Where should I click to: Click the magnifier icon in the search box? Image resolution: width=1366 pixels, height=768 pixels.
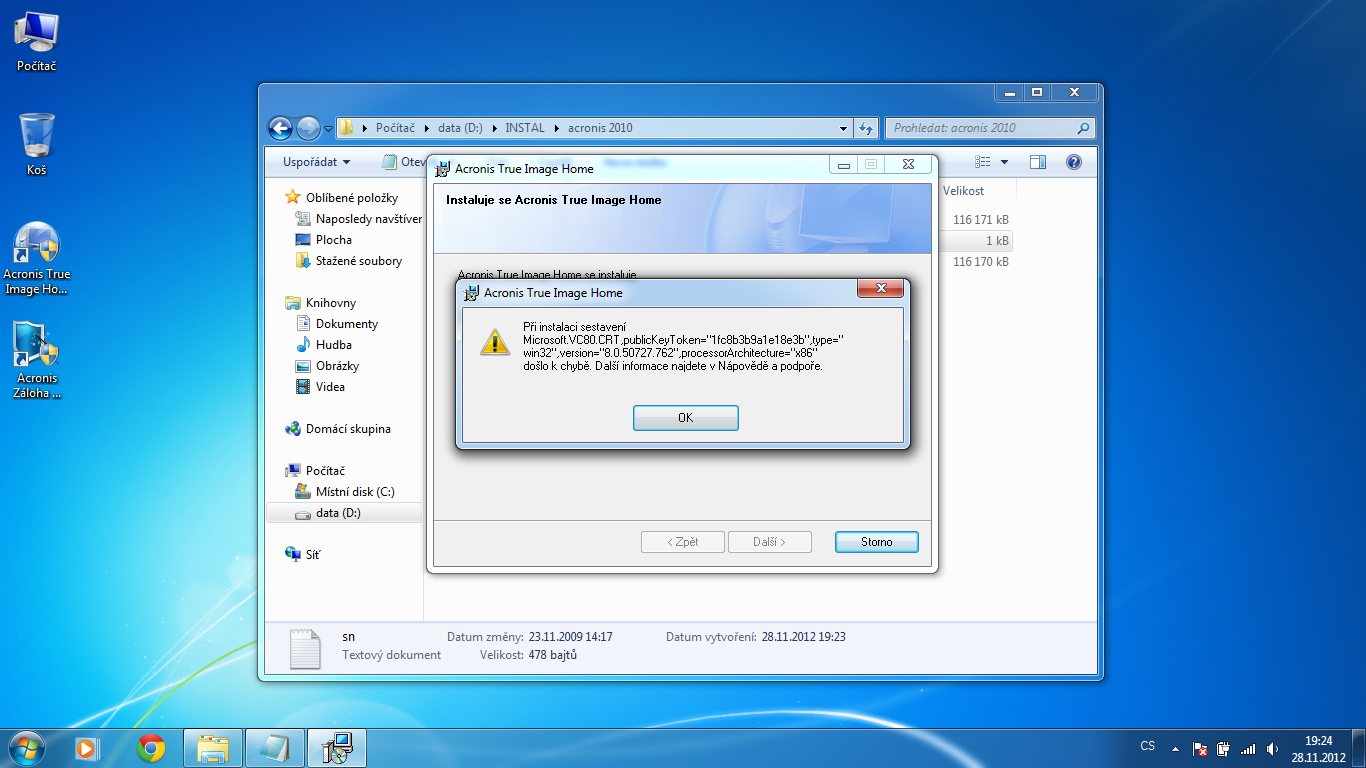click(1083, 128)
